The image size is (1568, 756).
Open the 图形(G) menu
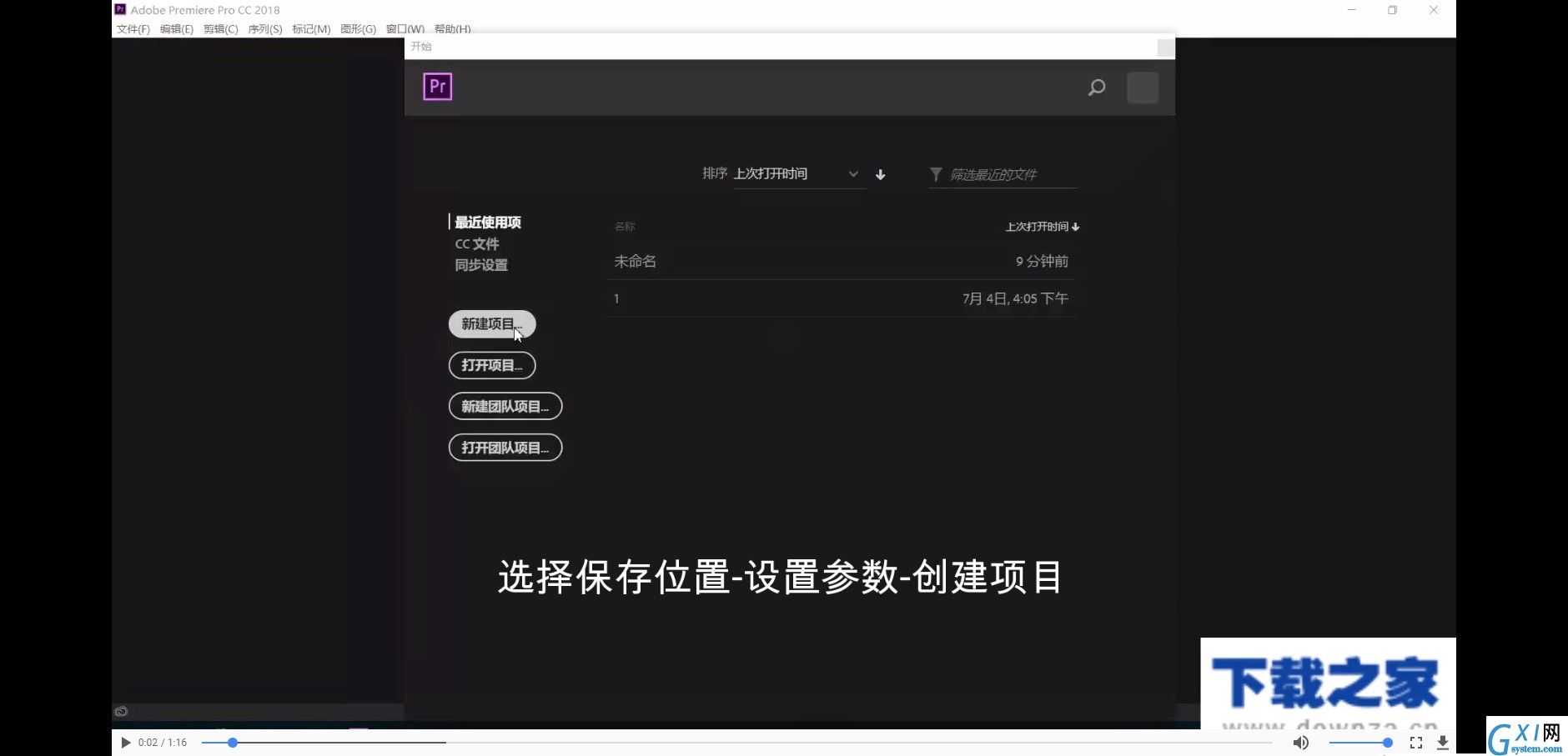[359, 29]
